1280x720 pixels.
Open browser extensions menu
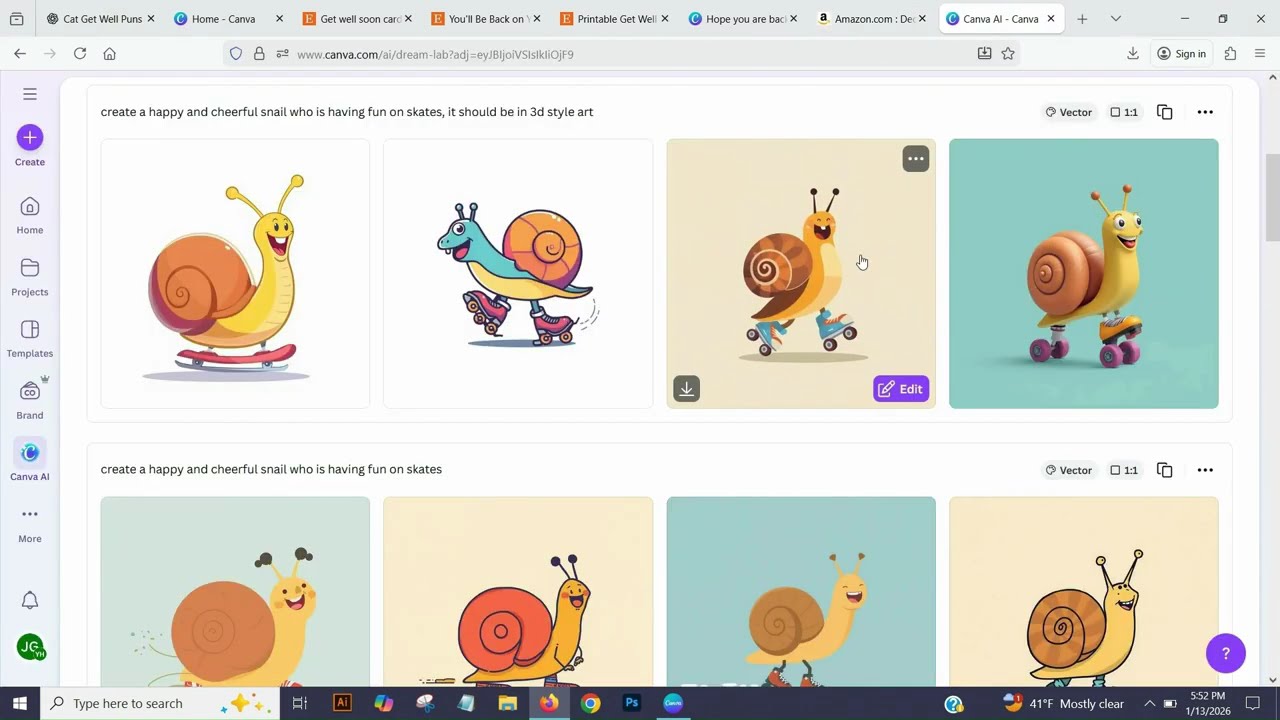point(1230,54)
